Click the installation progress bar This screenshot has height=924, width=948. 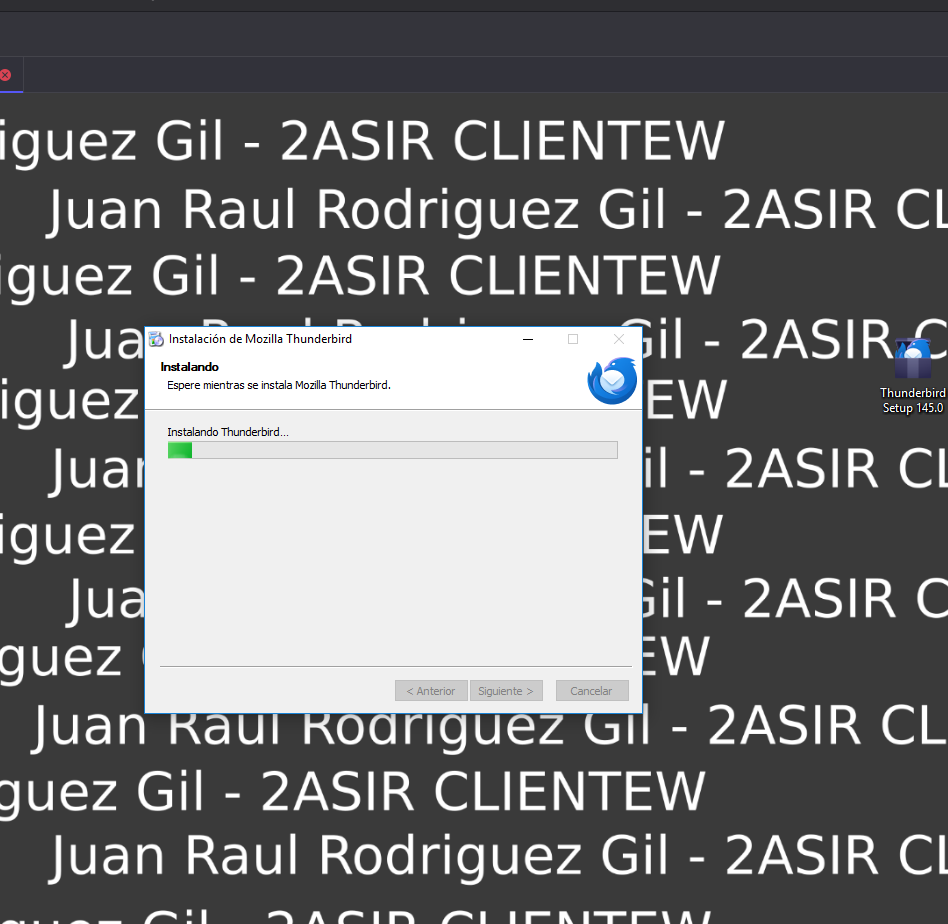392,450
